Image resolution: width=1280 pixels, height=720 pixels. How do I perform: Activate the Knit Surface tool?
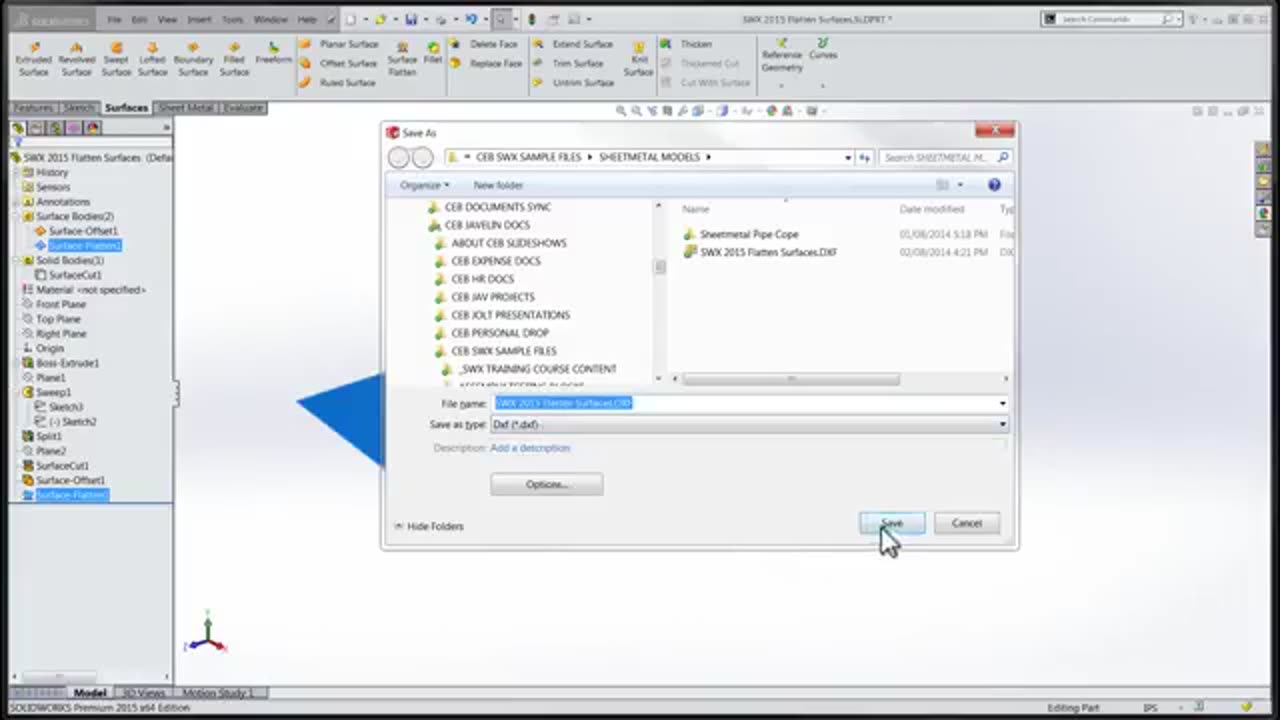point(638,60)
